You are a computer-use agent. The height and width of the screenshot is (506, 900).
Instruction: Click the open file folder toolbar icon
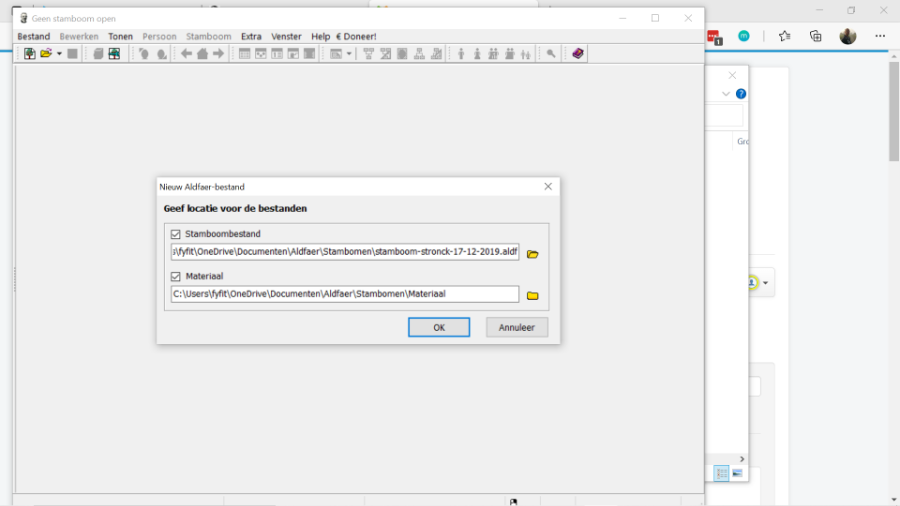46,54
